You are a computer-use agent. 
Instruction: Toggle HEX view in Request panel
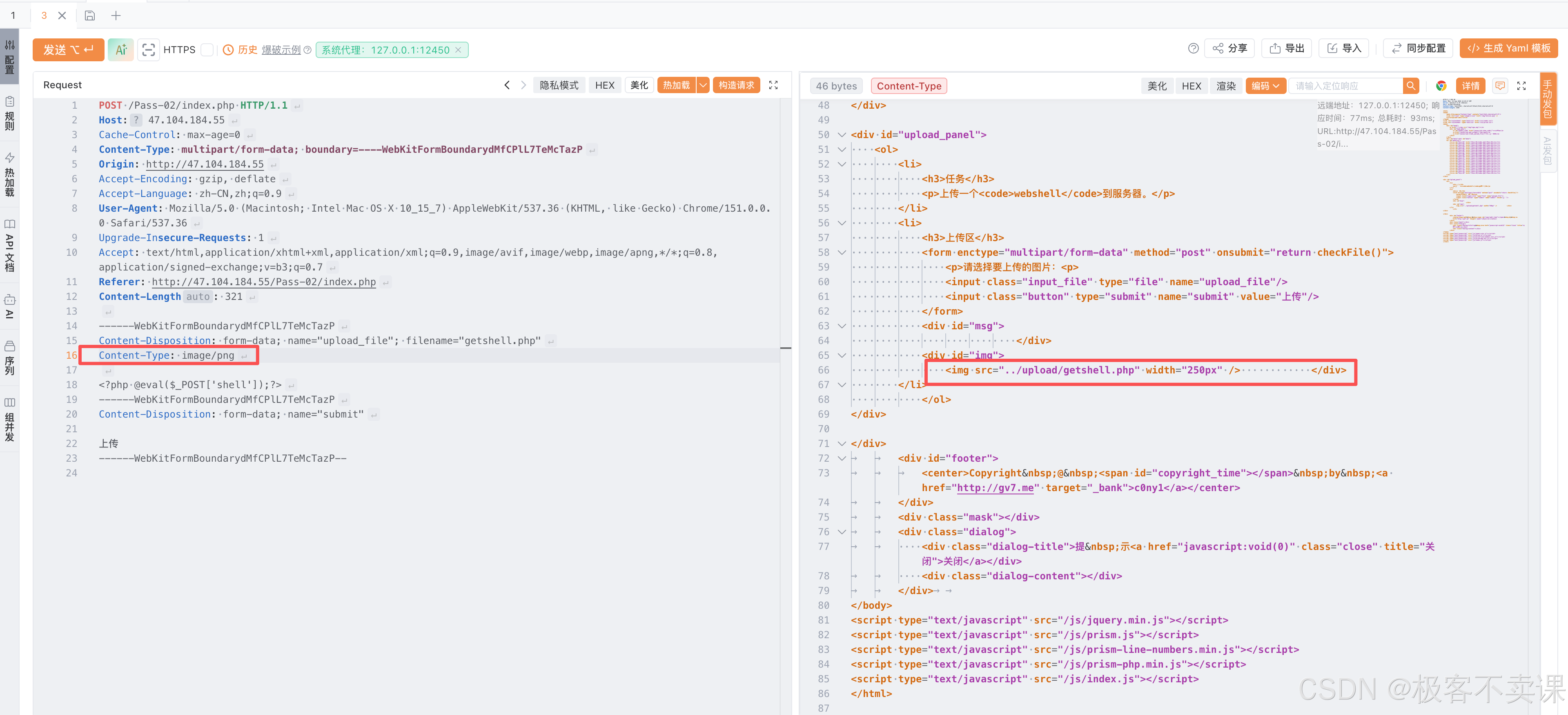click(604, 85)
